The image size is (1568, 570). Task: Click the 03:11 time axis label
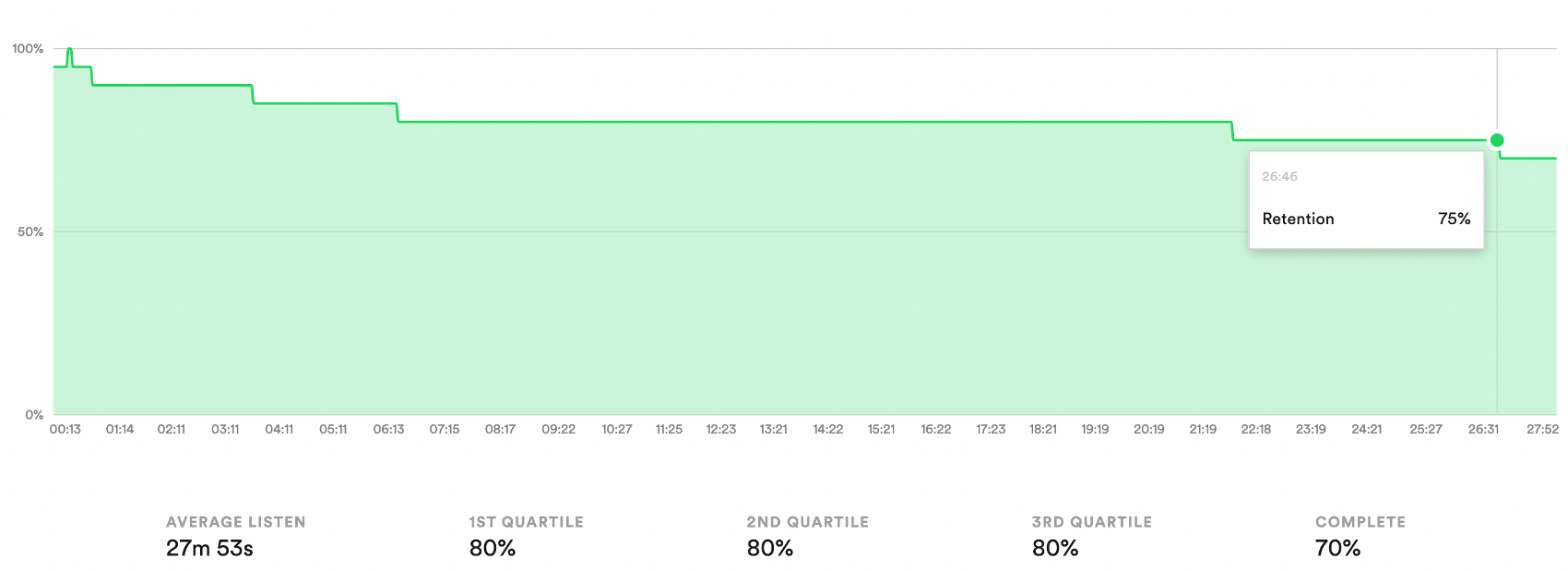[225, 429]
